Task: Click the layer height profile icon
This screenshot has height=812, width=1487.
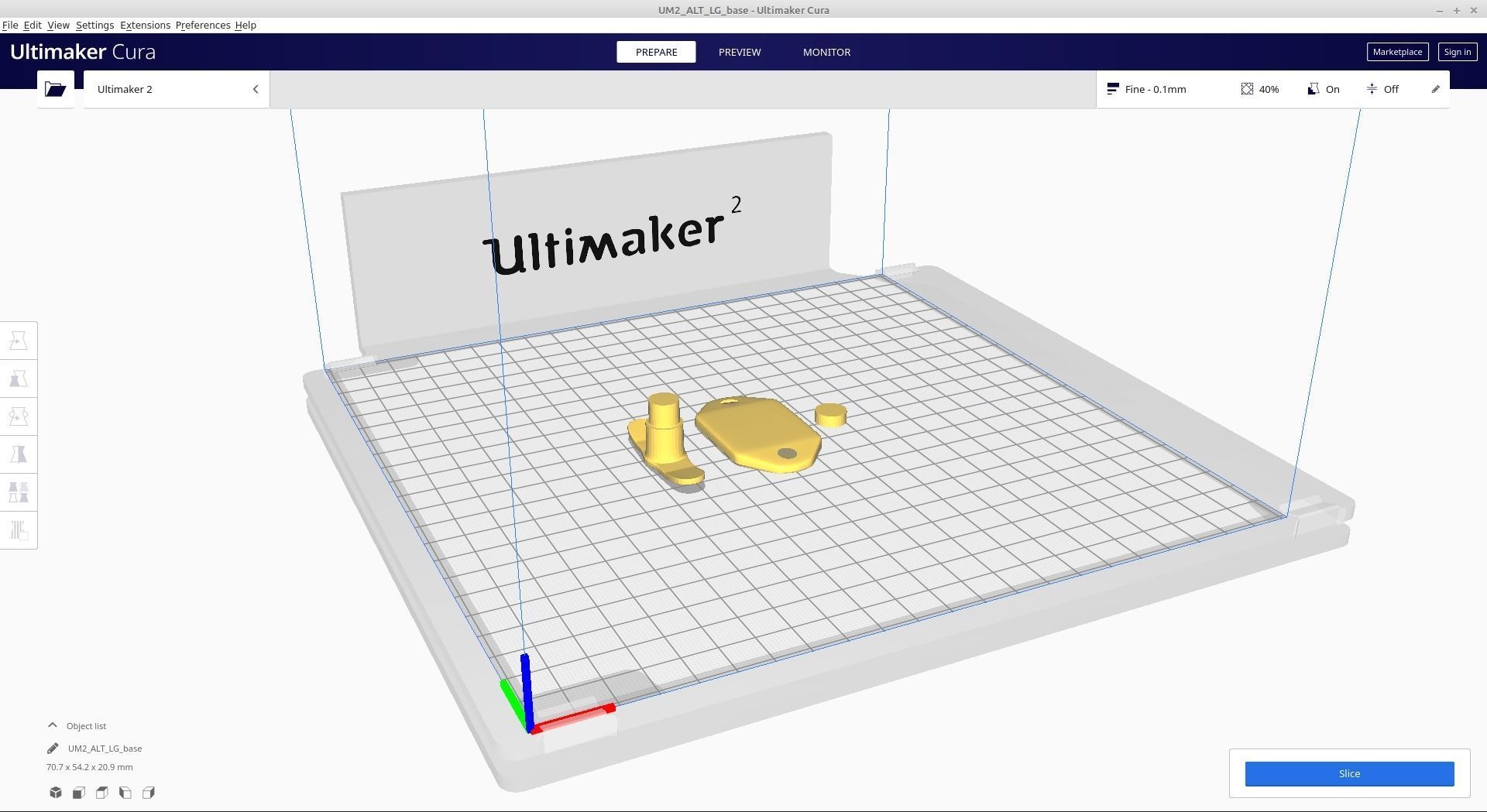Action: pyautogui.click(x=1113, y=89)
